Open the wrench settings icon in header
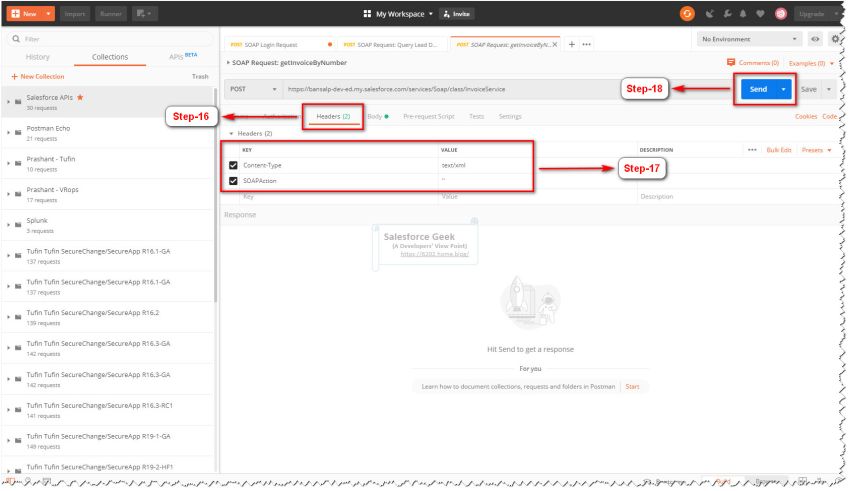The width and height of the screenshot is (850, 491). point(727,14)
